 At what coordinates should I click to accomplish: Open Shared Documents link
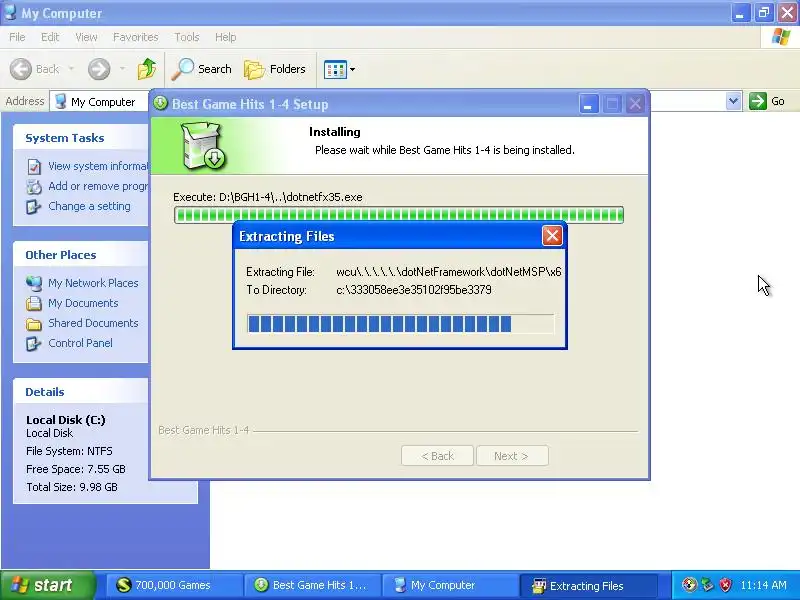click(93, 323)
